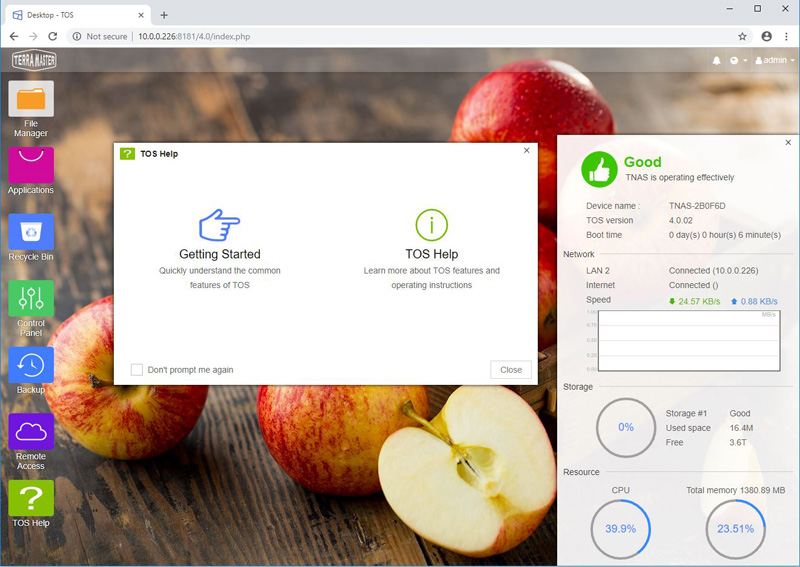Screen dimensions: 800x567
Task: Open a new browser tab
Action: tap(164, 15)
